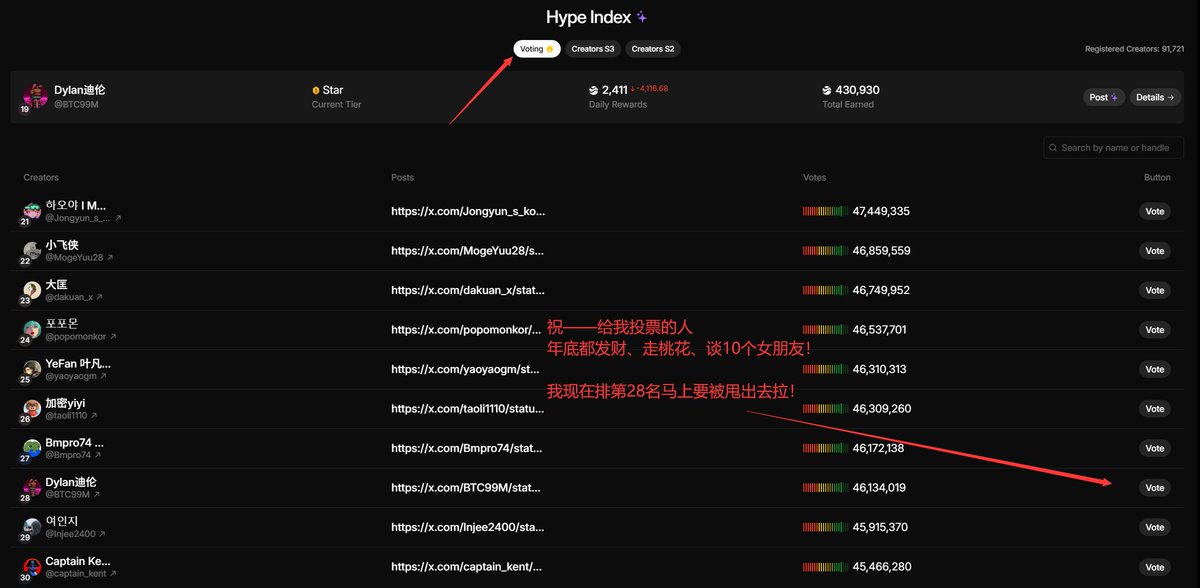The width and height of the screenshot is (1200, 588).
Task: Click 여인지 avatar
Action: click(x=32, y=527)
